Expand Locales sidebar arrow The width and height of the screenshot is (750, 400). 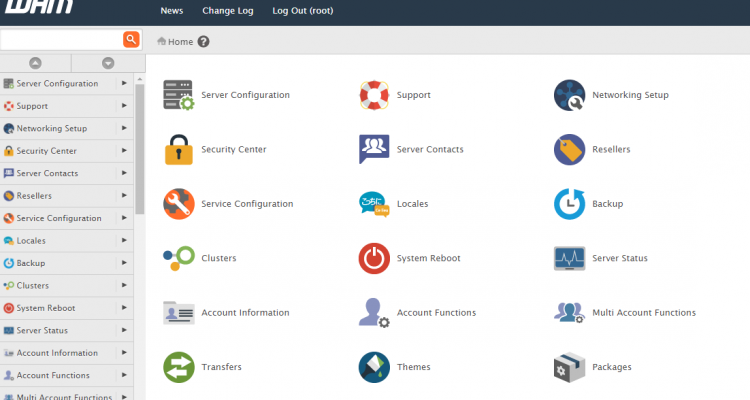tap(124, 241)
